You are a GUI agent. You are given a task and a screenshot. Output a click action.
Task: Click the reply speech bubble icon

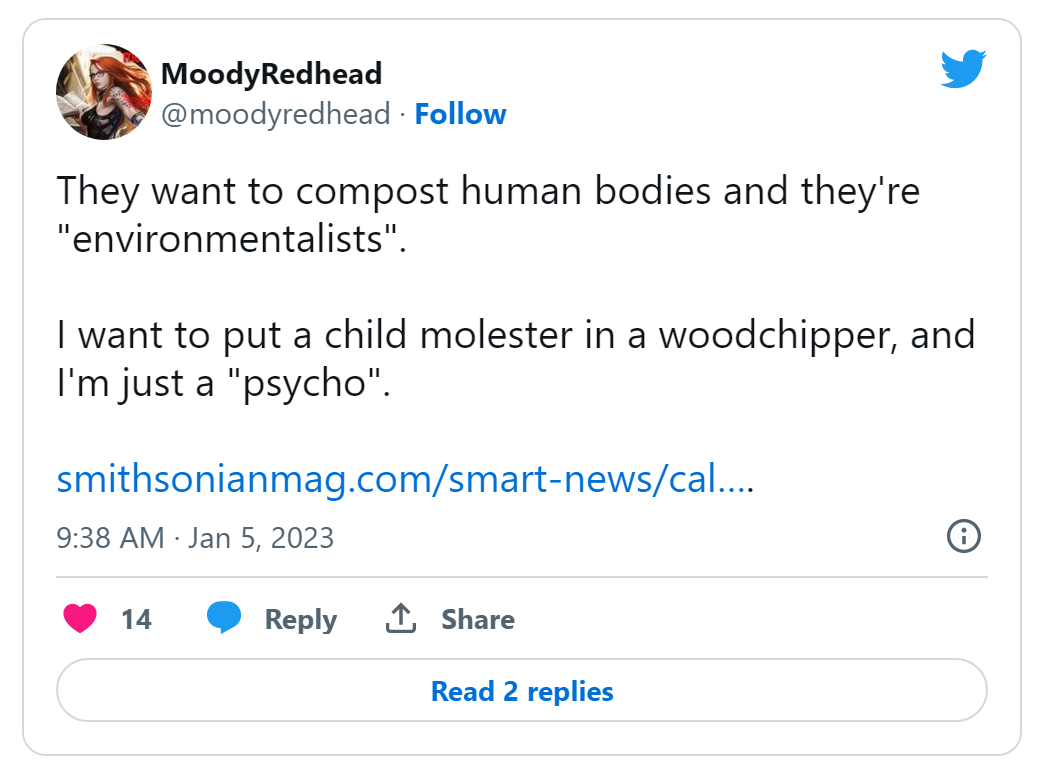[224, 619]
